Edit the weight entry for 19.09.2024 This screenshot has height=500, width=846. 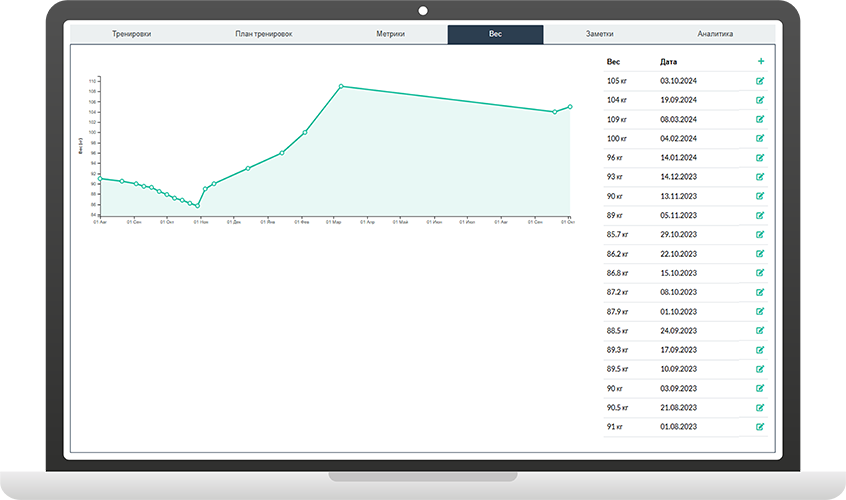coord(760,100)
